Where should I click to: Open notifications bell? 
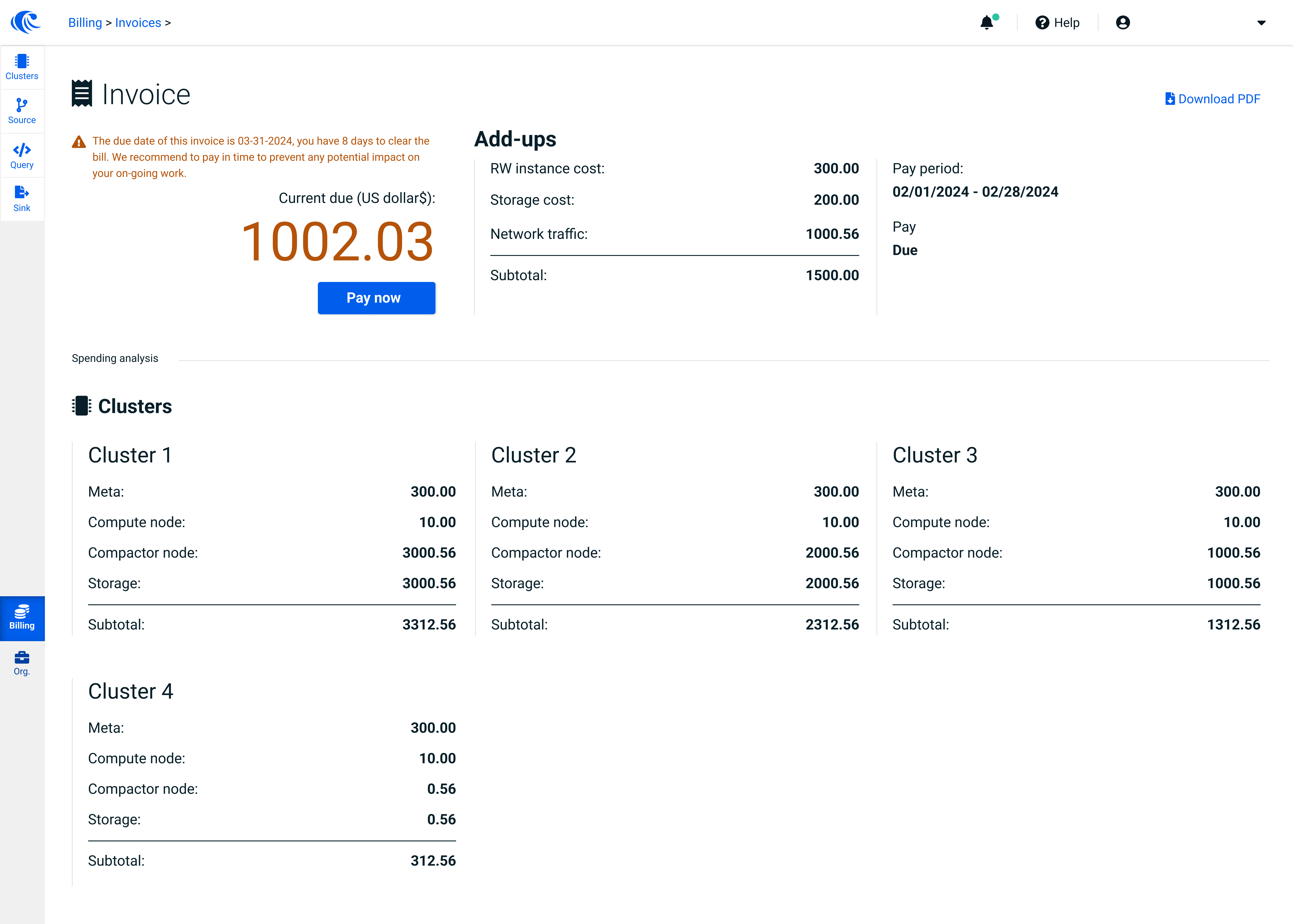[x=987, y=23]
